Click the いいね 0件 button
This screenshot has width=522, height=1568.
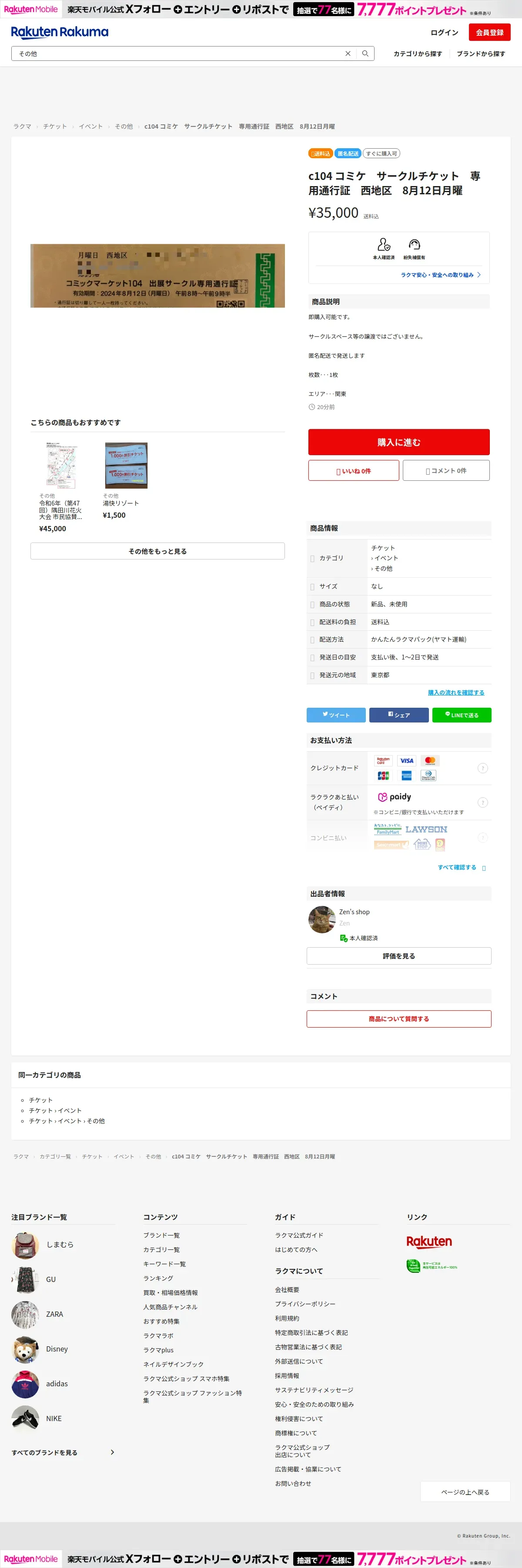tap(353, 470)
